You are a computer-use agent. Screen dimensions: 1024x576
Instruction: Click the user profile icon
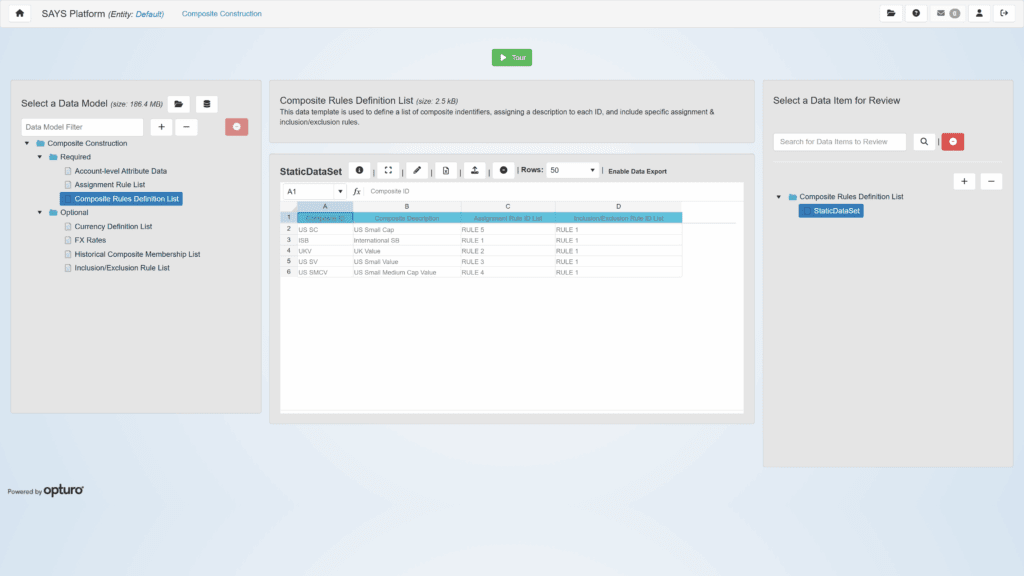[x=979, y=13]
